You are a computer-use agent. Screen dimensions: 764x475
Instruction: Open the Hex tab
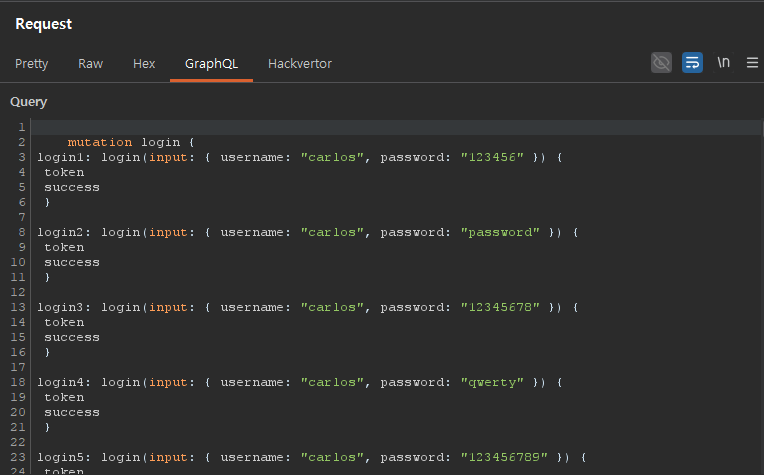pyautogui.click(x=144, y=64)
